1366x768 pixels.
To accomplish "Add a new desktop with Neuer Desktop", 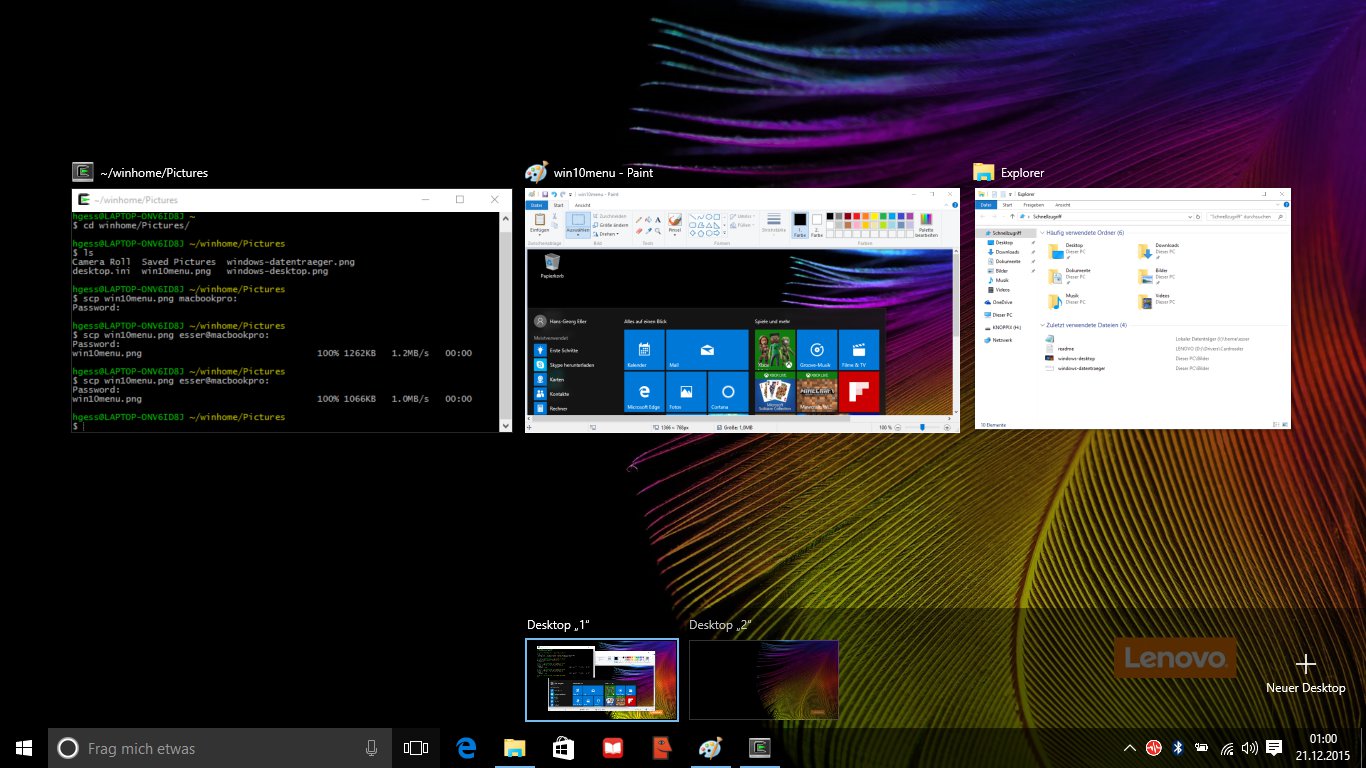I will [1305, 674].
